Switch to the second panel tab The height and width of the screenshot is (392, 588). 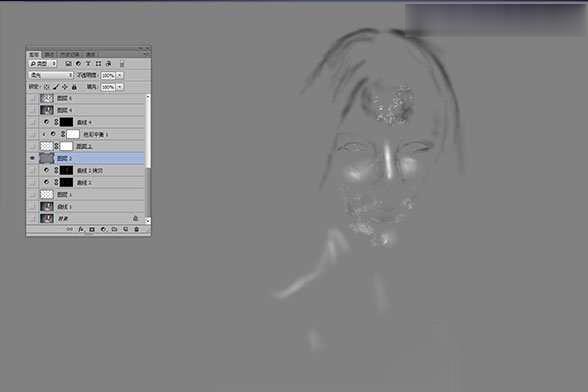49,55
